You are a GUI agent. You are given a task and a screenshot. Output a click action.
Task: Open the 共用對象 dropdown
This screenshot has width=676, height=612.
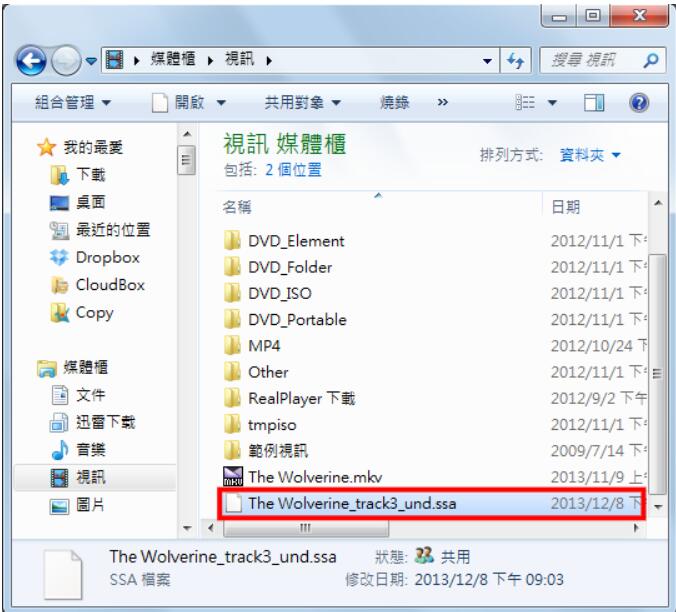(x=303, y=103)
